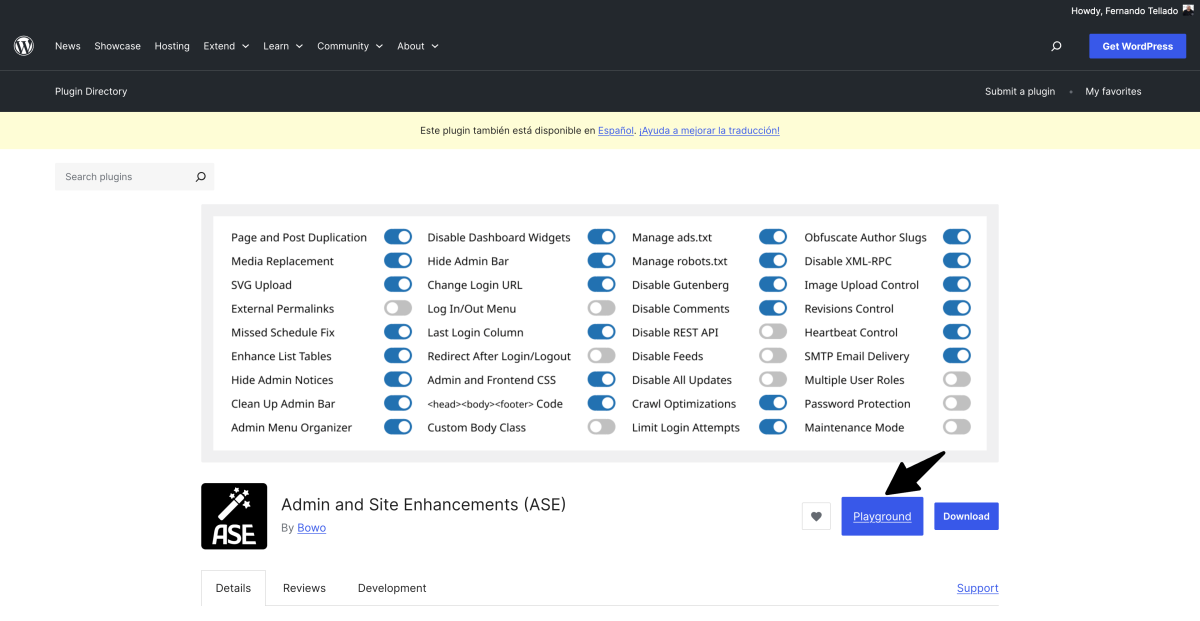Click the ASE plugin icon
Image resolution: width=1200 pixels, height=621 pixels.
click(233, 516)
